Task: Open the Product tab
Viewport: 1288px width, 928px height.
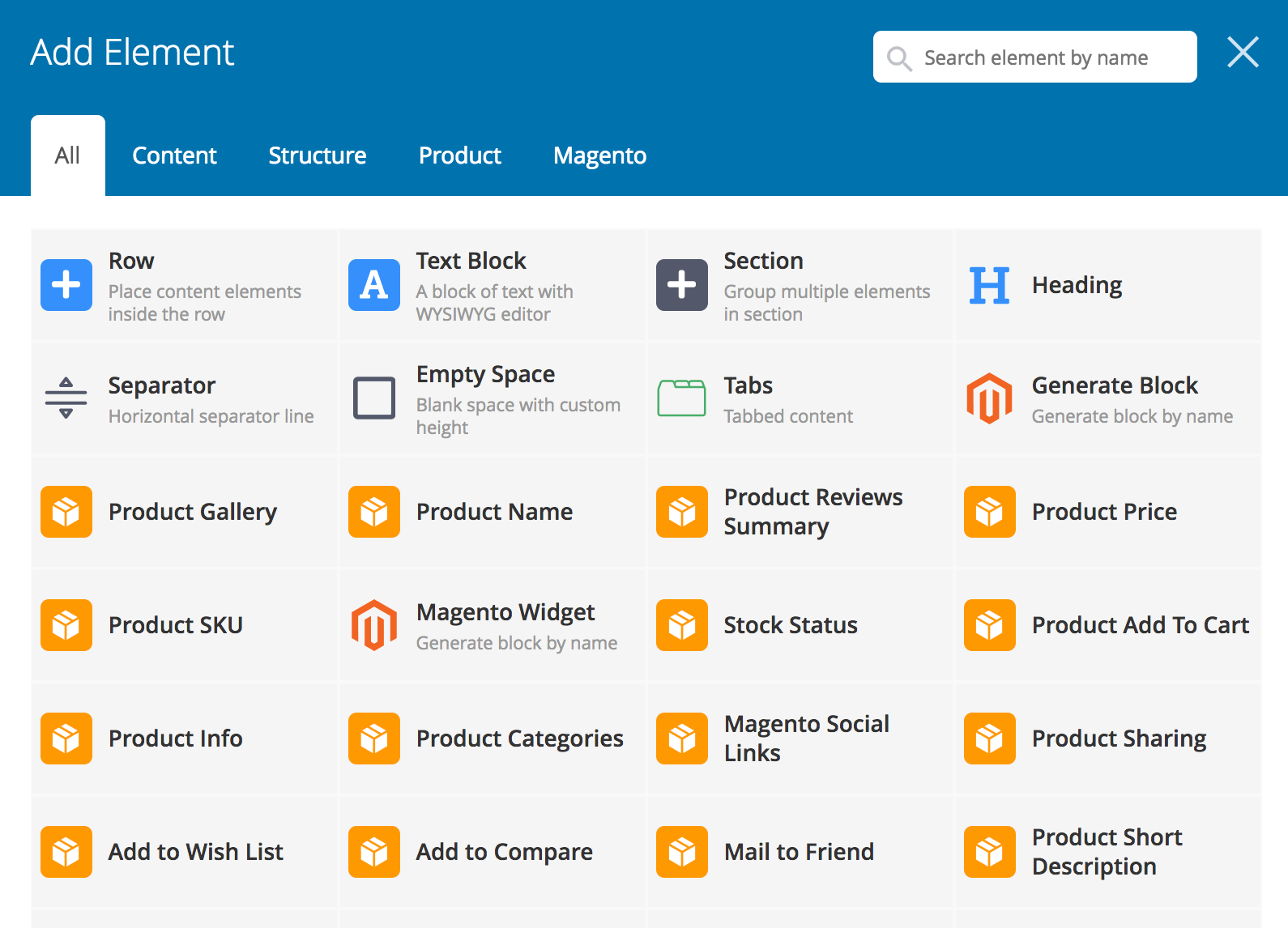Action: 460,155
